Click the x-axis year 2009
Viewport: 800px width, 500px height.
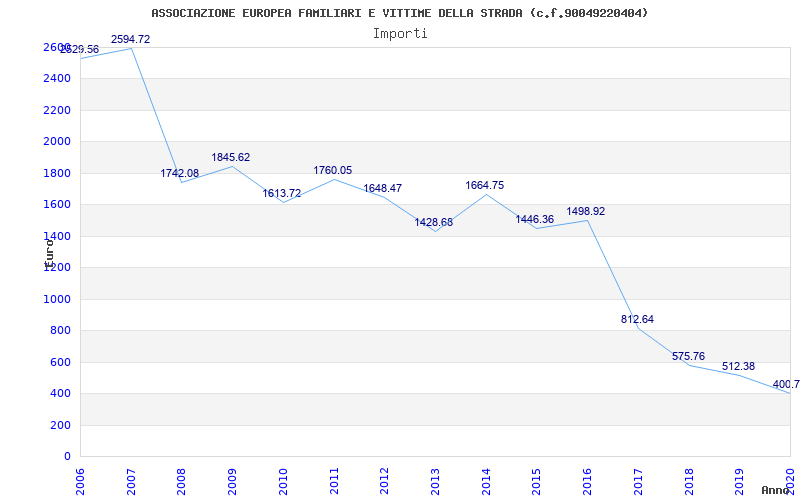coord(232,482)
